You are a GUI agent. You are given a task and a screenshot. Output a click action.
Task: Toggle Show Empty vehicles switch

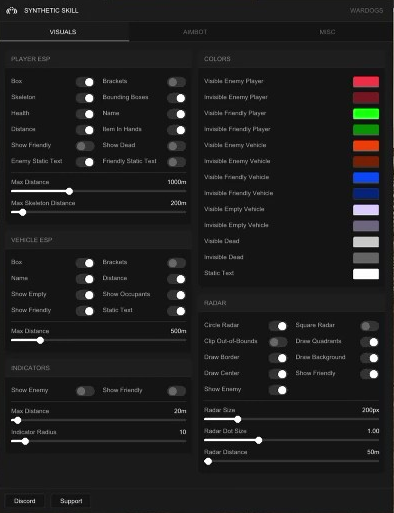85,295
